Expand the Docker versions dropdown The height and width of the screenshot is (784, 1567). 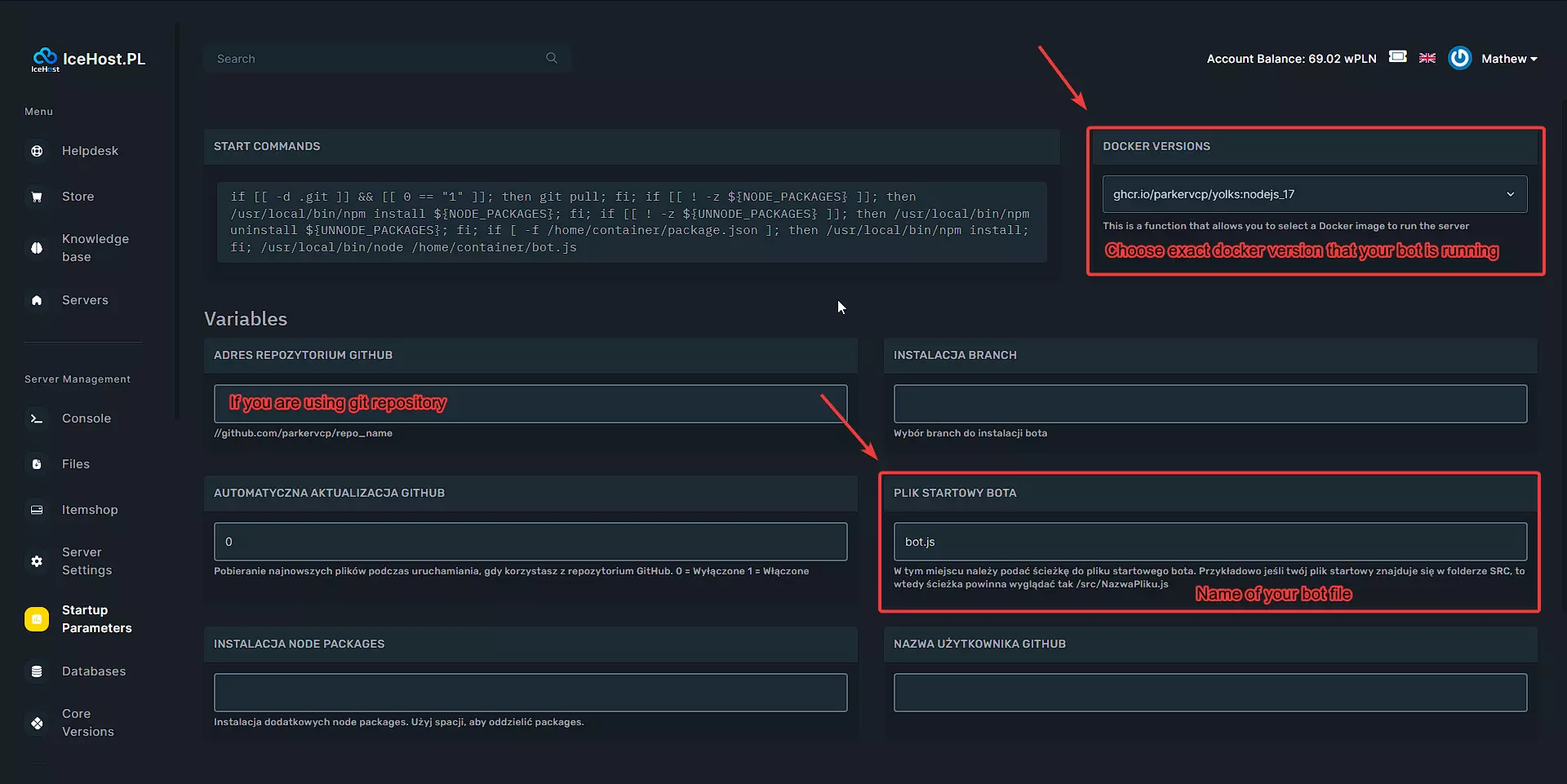[1315, 194]
